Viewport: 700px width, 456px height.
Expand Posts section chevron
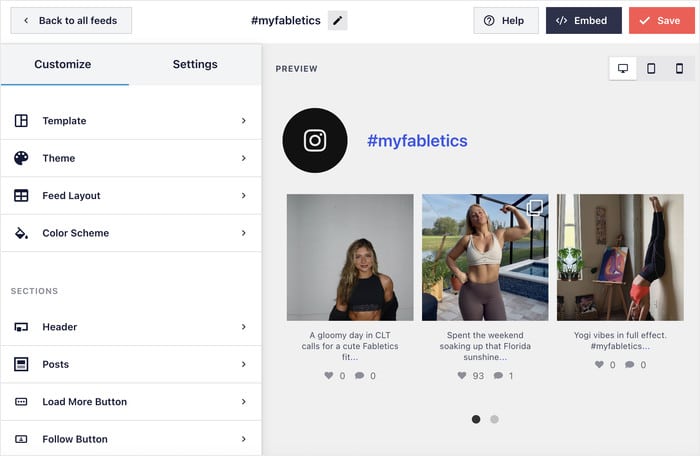click(244, 364)
